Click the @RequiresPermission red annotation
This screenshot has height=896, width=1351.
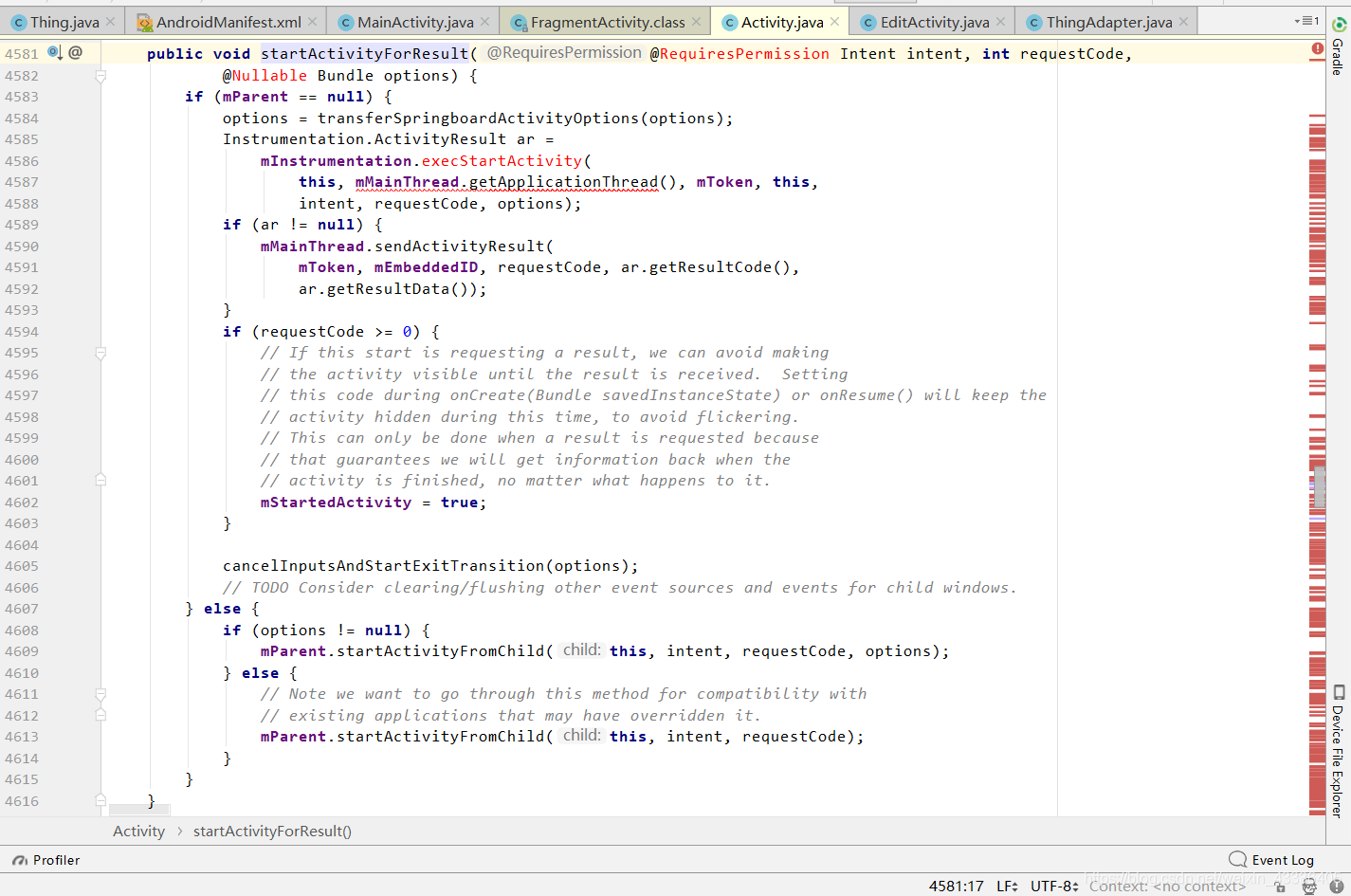pos(739,54)
